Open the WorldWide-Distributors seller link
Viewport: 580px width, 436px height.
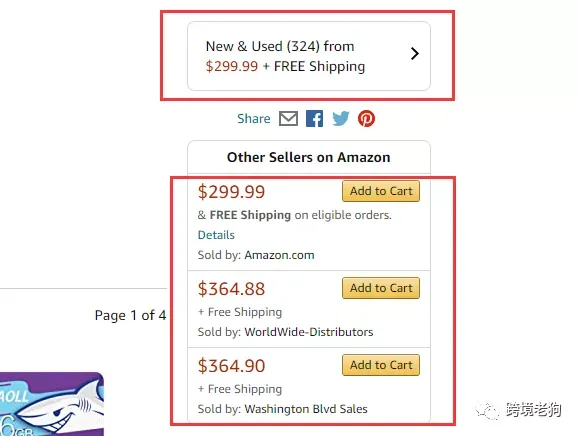click(x=309, y=332)
